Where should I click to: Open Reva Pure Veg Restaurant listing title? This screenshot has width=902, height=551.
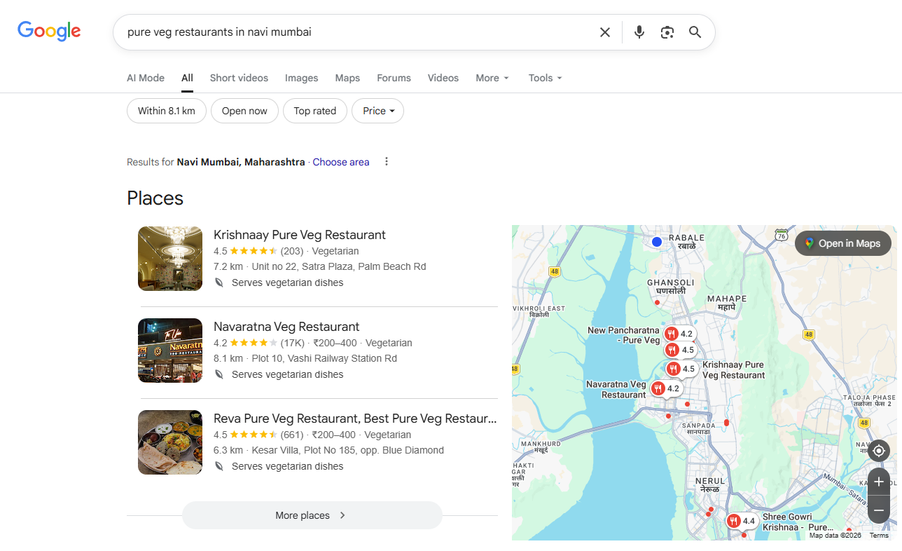coord(355,419)
